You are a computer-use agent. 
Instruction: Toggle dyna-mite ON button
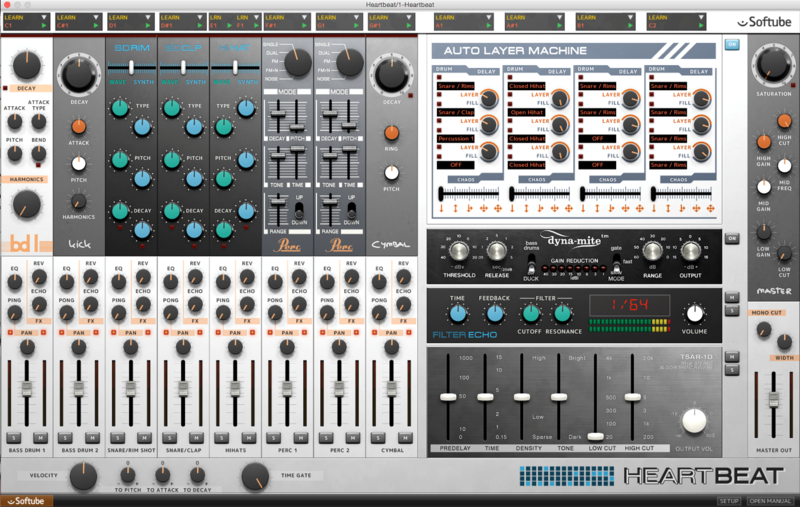tap(732, 238)
